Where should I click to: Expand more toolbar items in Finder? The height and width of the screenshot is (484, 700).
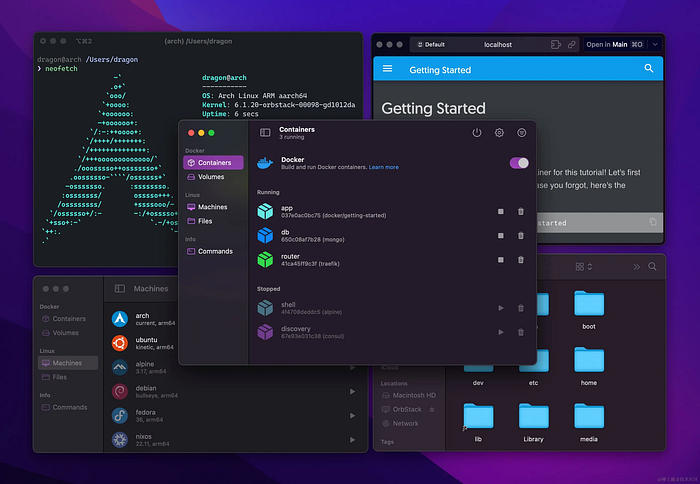click(x=636, y=267)
